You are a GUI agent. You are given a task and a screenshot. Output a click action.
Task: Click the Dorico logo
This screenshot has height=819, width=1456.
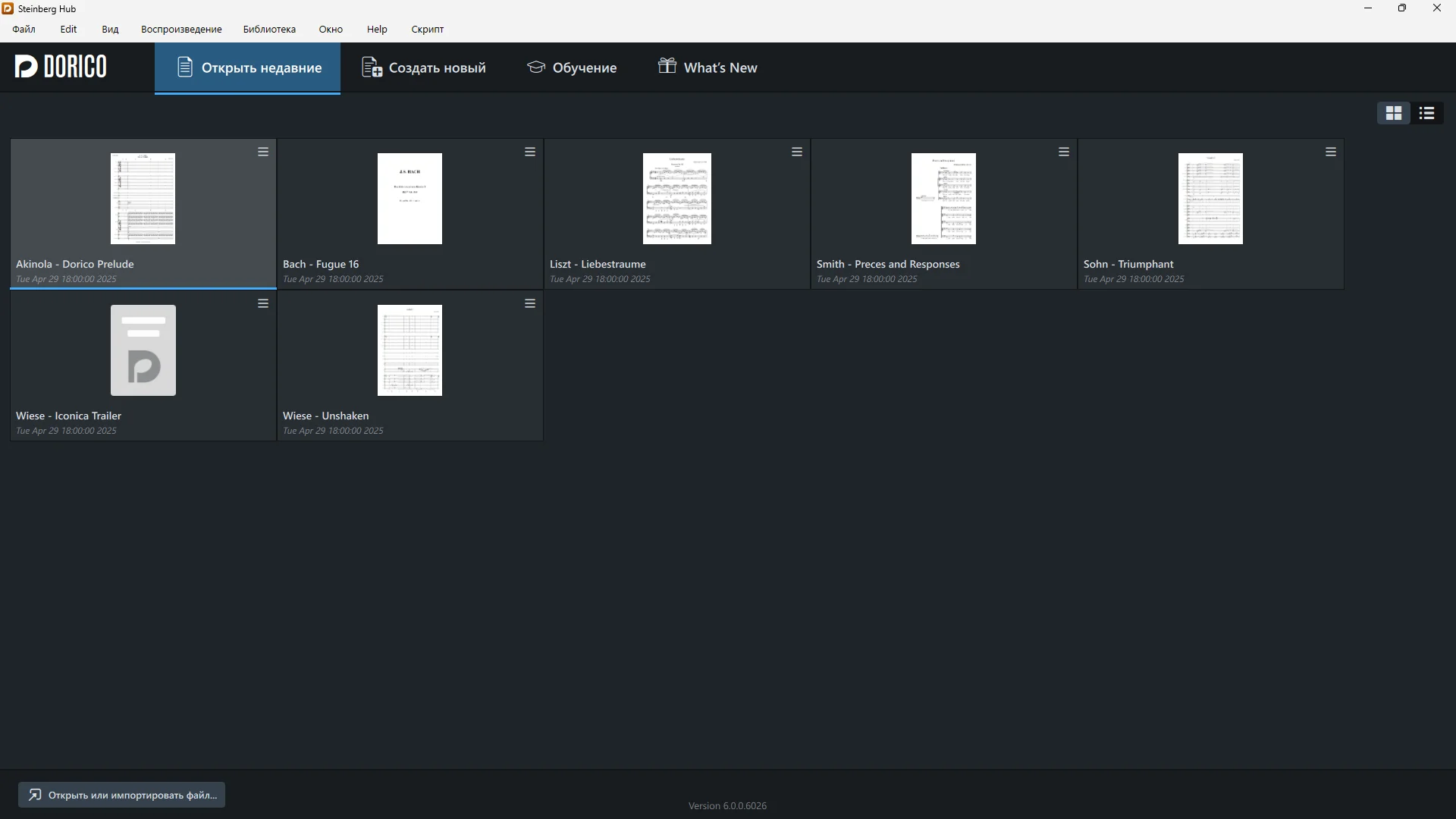point(61,67)
